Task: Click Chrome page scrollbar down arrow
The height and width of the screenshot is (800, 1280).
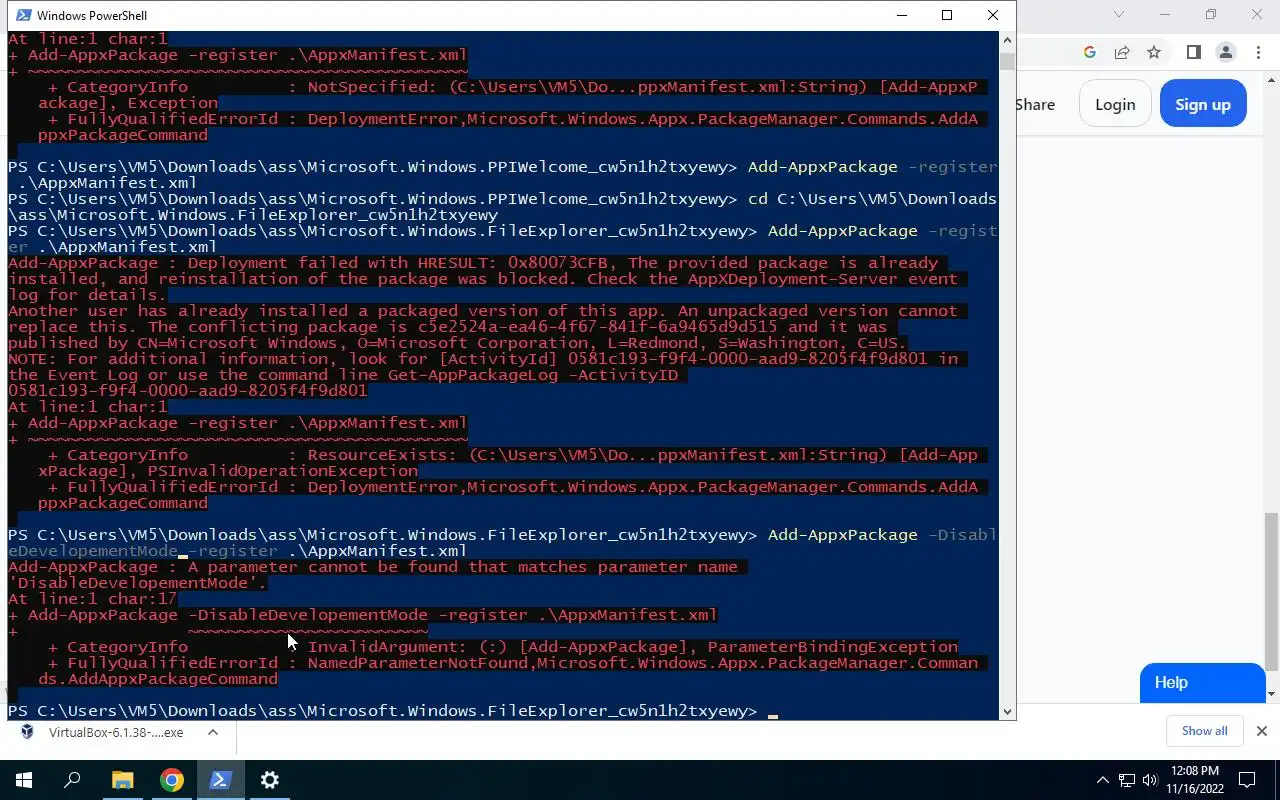Action: coord(1272,694)
